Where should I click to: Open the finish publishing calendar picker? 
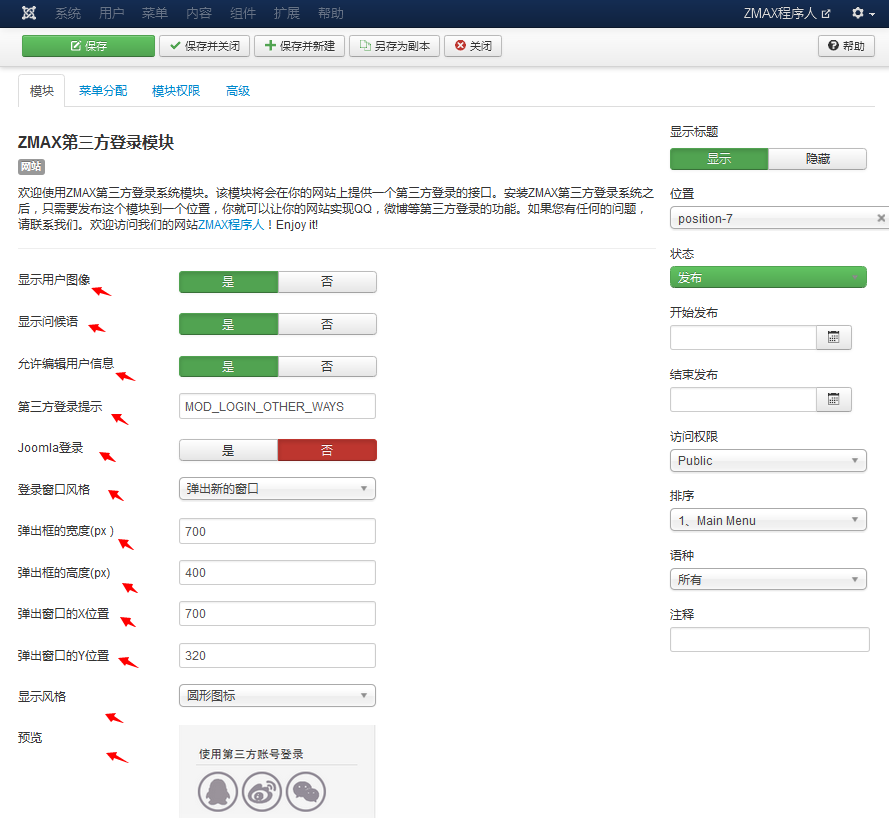click(x=834, y=400)
